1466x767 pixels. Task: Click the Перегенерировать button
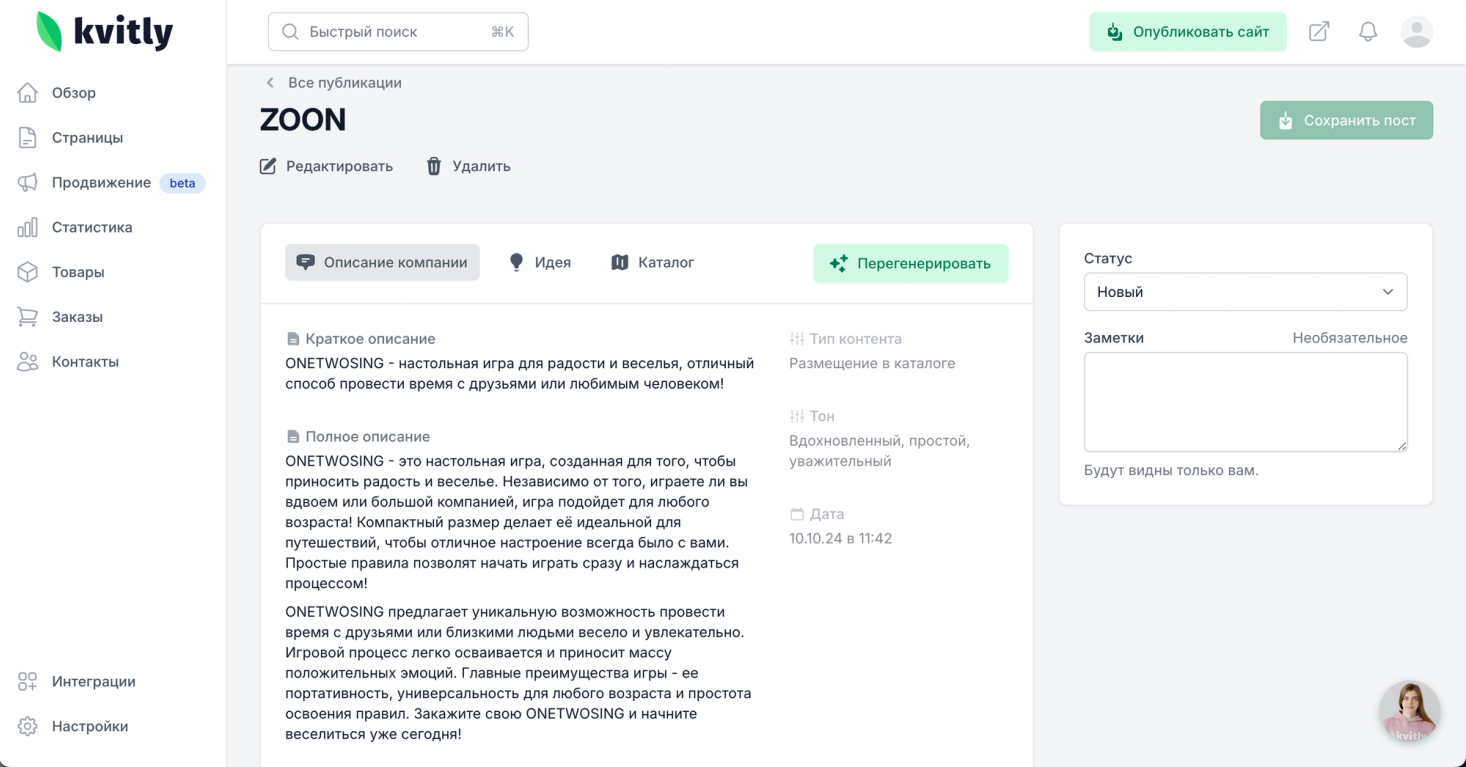click(910, 264)
